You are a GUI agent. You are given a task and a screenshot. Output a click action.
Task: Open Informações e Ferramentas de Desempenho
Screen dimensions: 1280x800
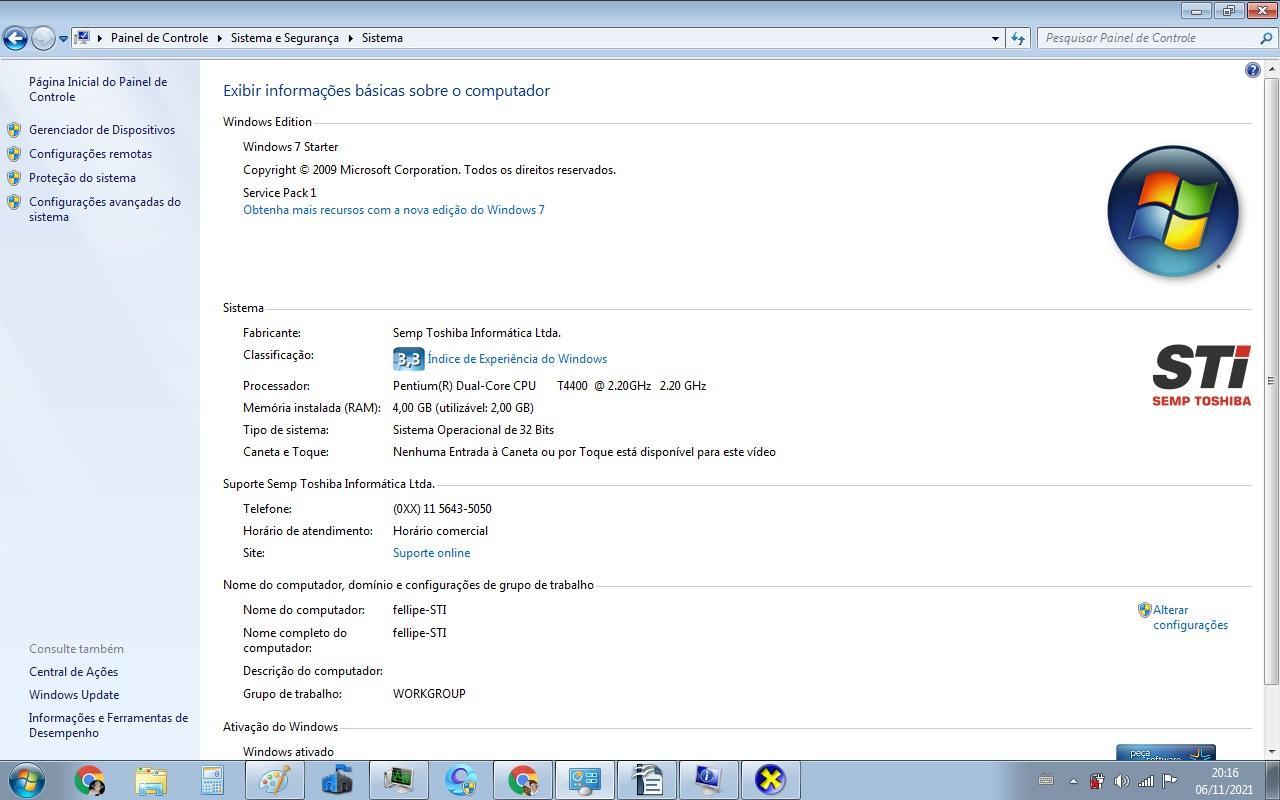tap(108, 725)
